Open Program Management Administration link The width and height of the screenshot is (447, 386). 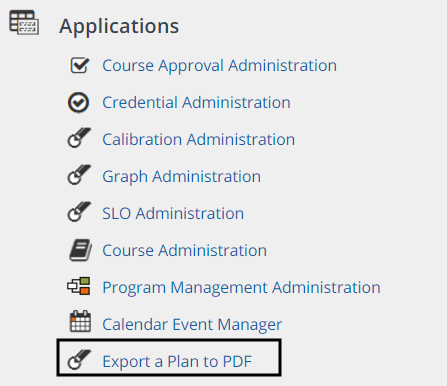click(241, 288)
